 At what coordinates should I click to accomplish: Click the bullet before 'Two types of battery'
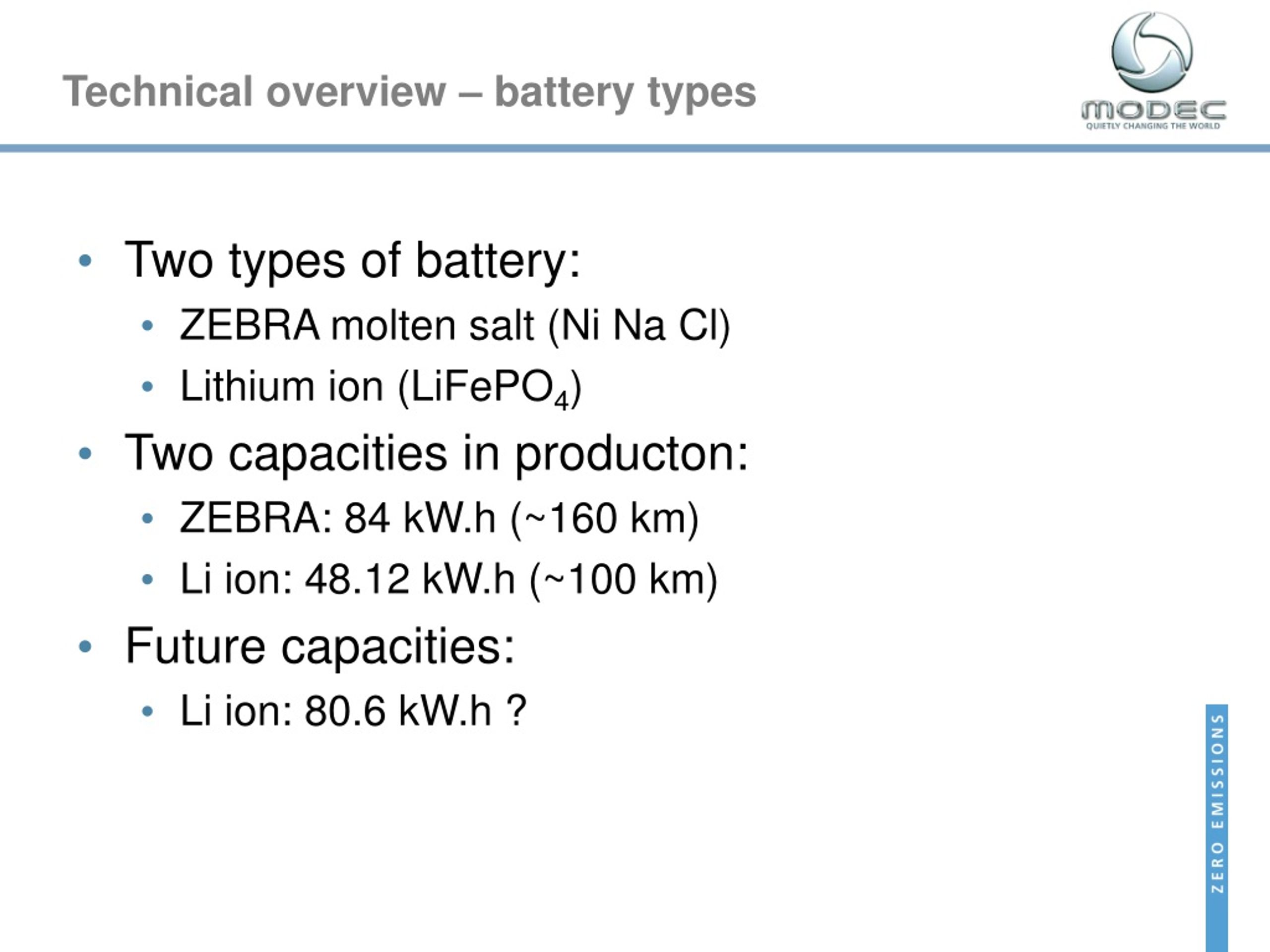[x=85, y=261]
